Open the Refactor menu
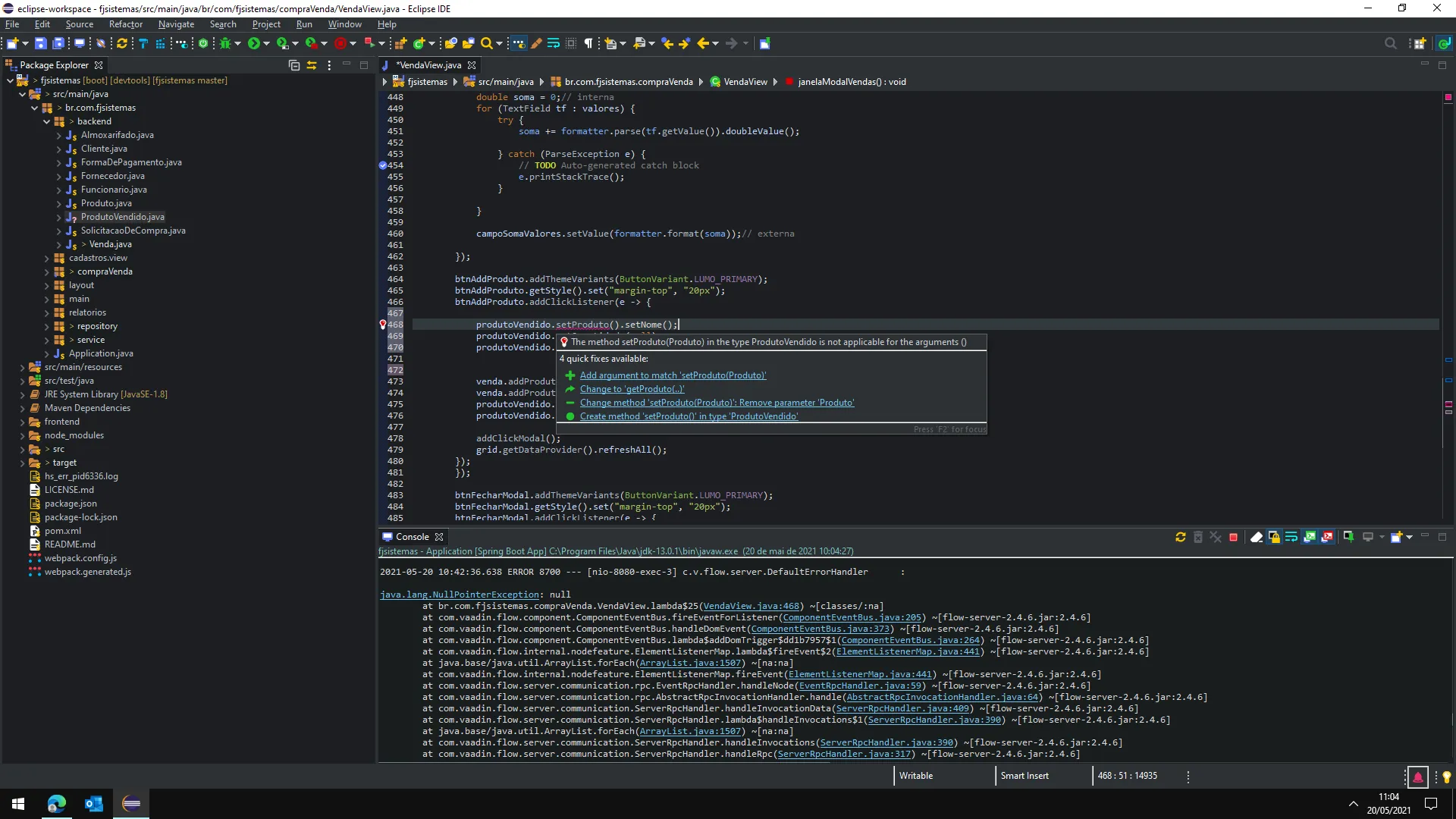 (x=125, y=24)
